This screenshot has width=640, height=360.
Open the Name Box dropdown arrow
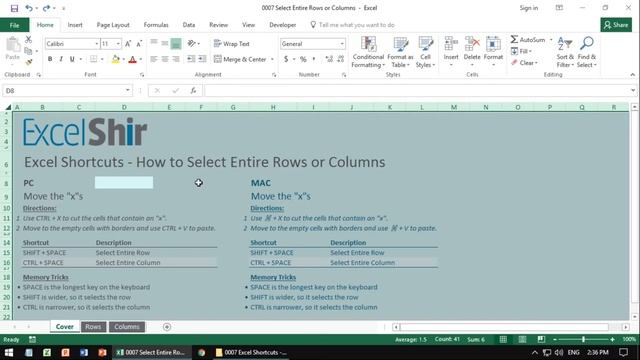click(x=128, y=91)
